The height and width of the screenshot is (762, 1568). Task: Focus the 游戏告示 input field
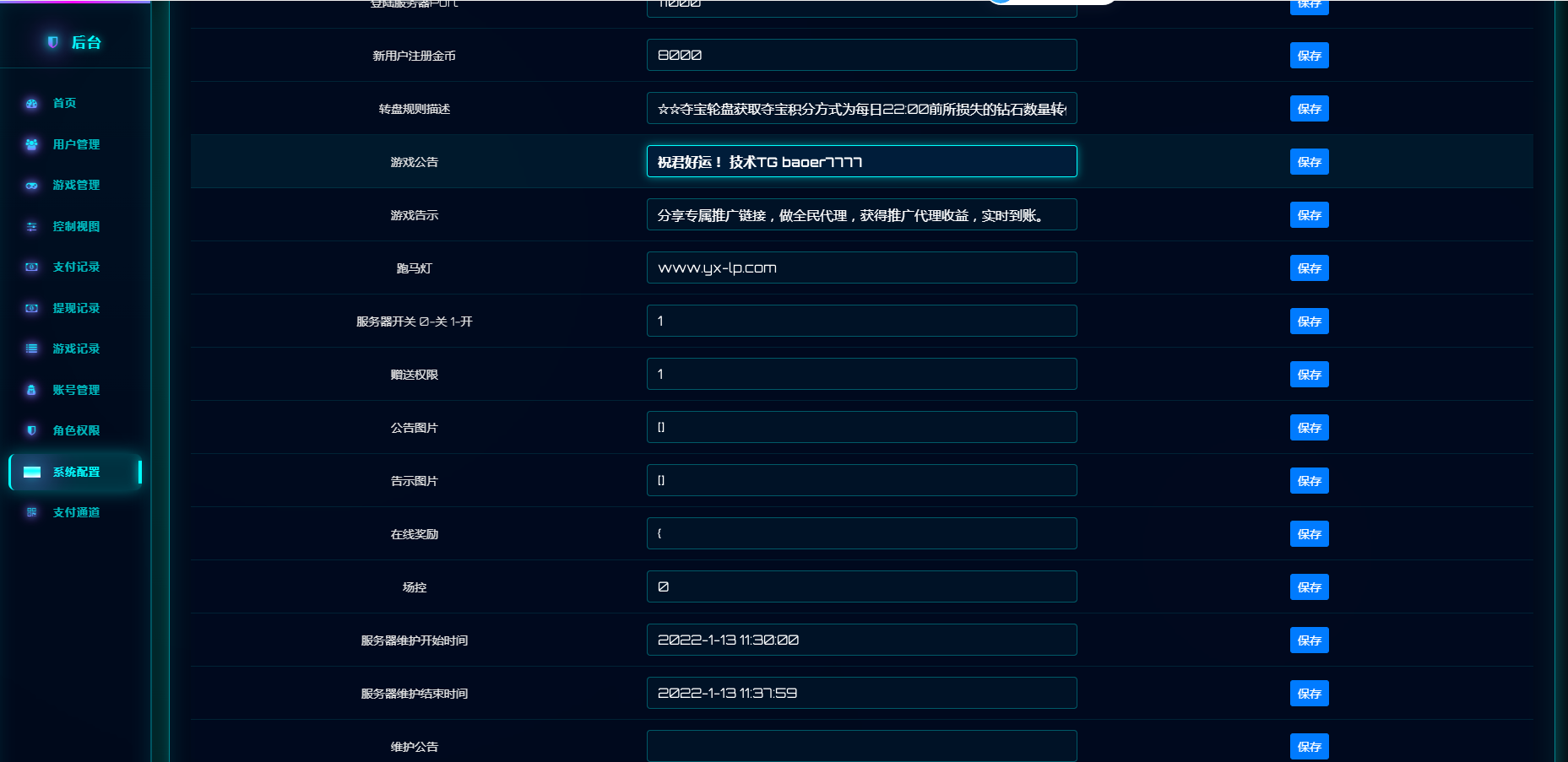pyautogui.click(x=861, y=214)
